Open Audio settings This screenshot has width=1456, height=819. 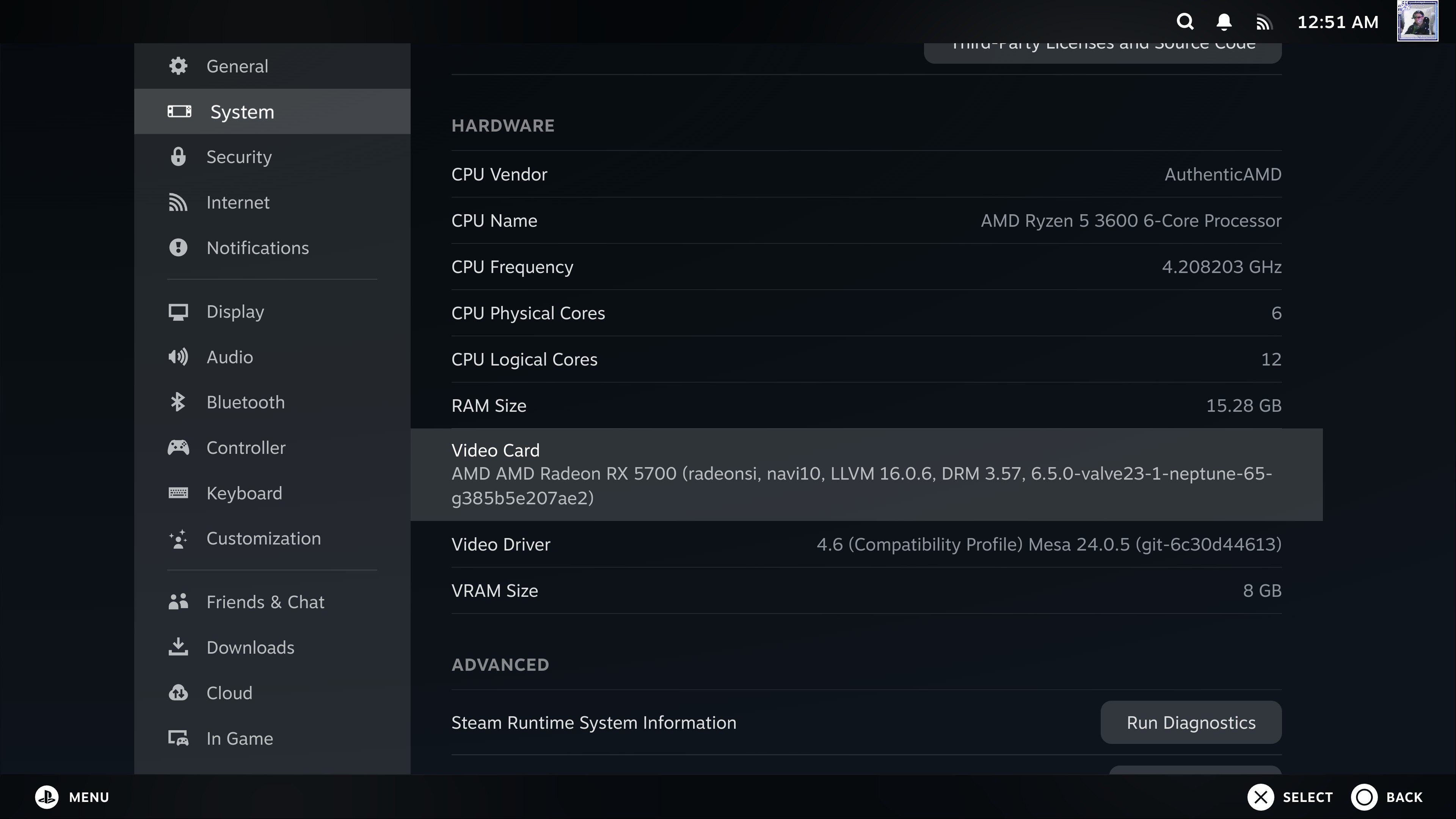click(x=273, y=357)
